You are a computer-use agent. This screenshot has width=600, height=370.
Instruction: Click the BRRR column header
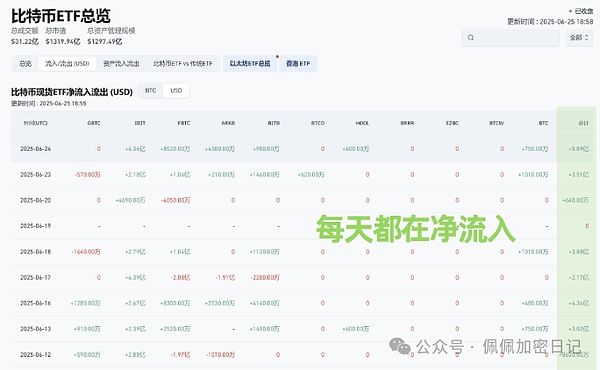pos(407,123)
